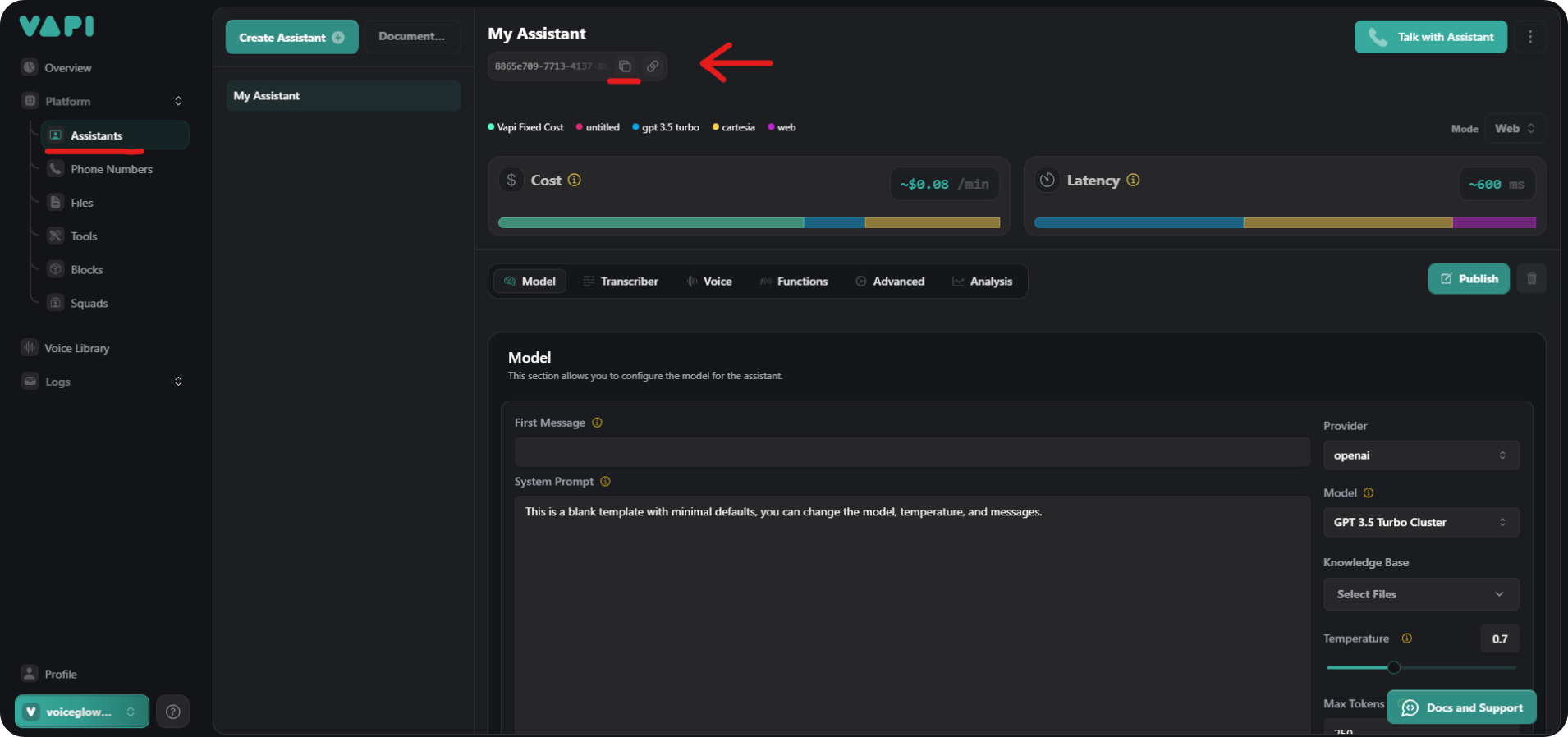This screenshot has height=737, width=1568.
Task: Select My Assistant in the list
Action: point(343,96)
